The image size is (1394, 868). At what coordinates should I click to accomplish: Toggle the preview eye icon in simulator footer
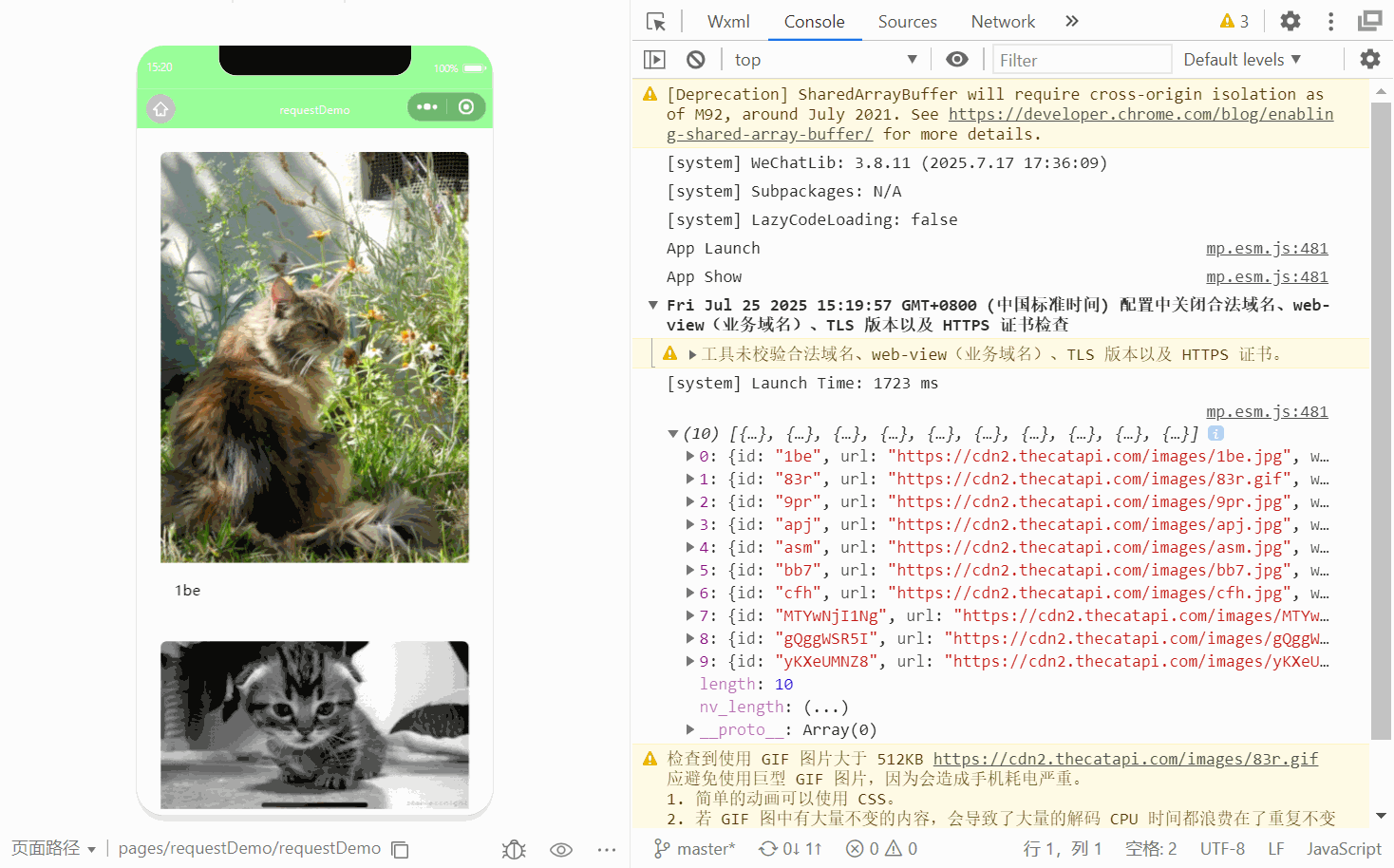[x=561, y=849]
